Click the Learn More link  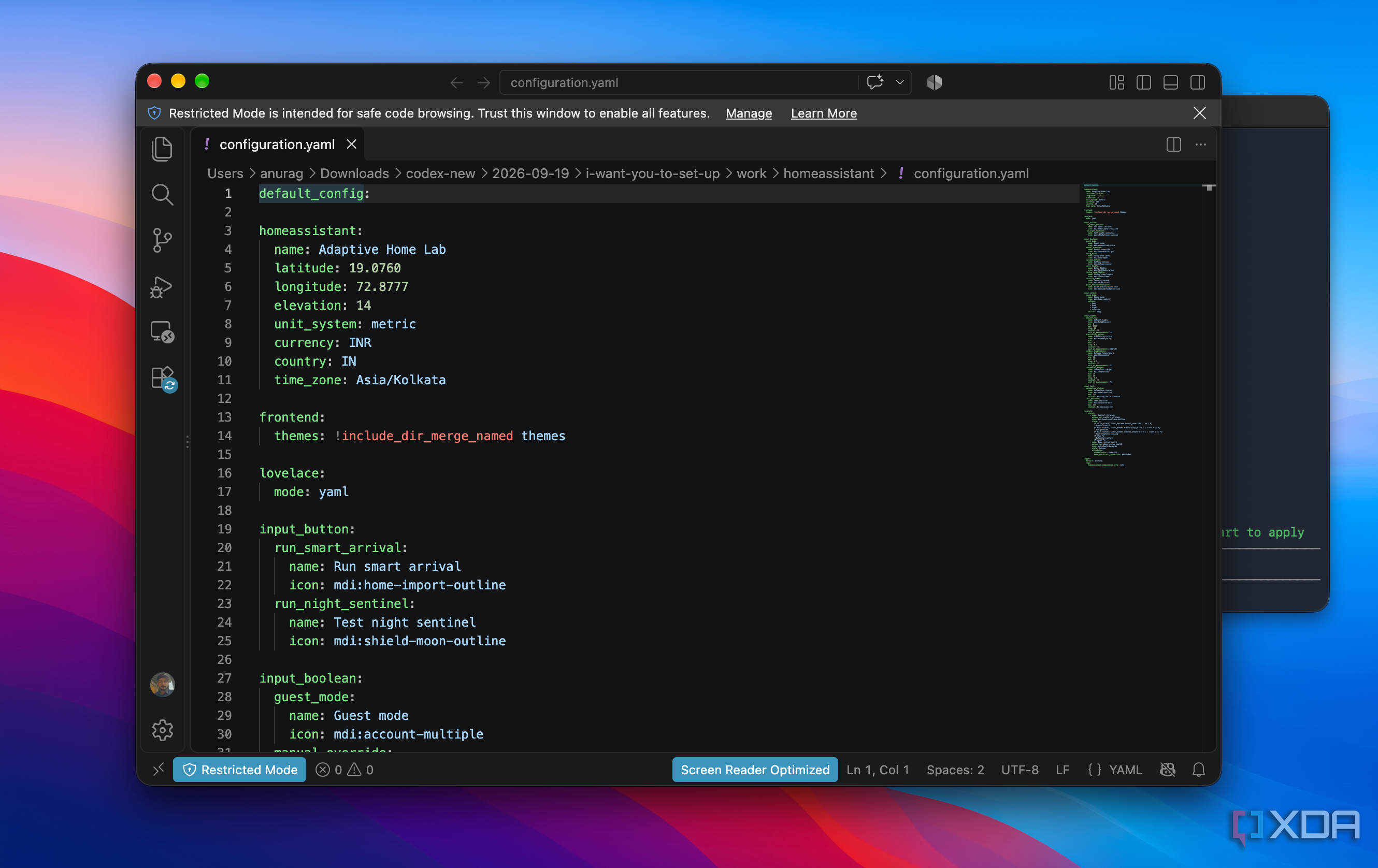(824, 113)
